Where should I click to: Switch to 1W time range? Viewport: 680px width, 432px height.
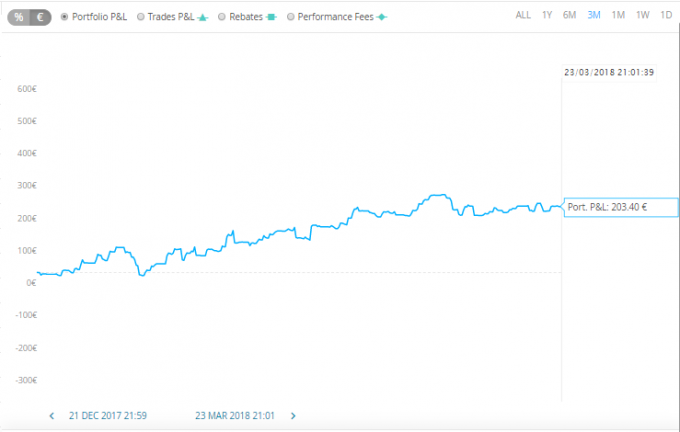[x=643, y=15]
